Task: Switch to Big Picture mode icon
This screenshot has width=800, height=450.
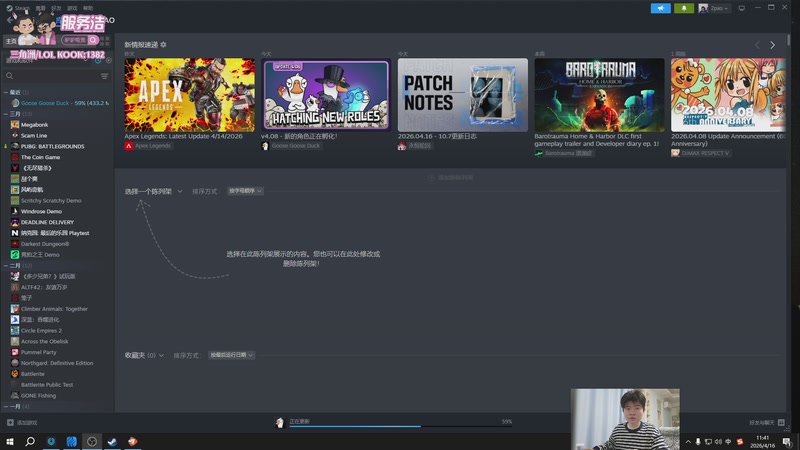Action: coord(741,8)
